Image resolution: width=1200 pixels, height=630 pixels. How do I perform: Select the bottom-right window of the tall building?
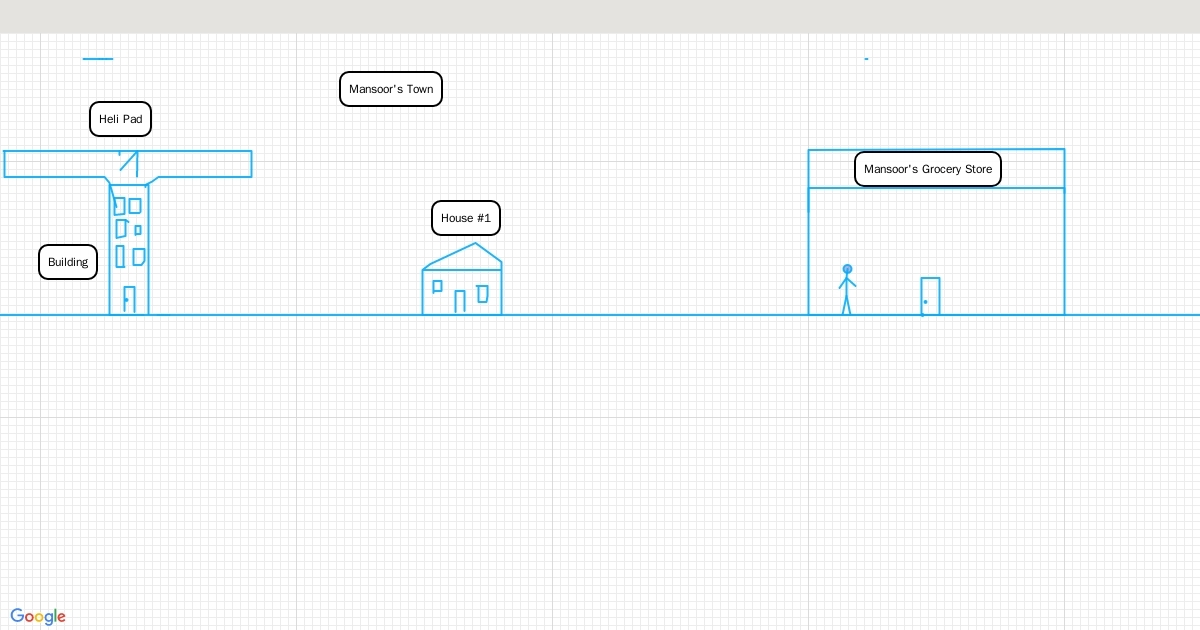[139, 257]
